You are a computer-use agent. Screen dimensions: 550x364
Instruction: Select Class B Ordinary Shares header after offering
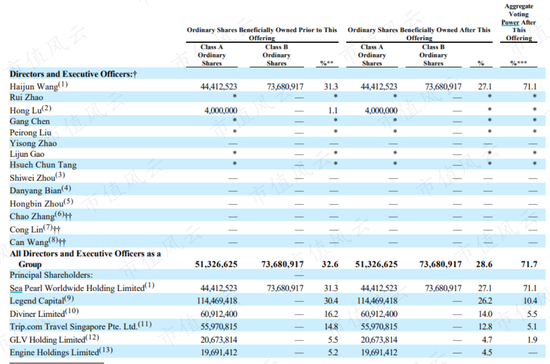pos(433,55)
